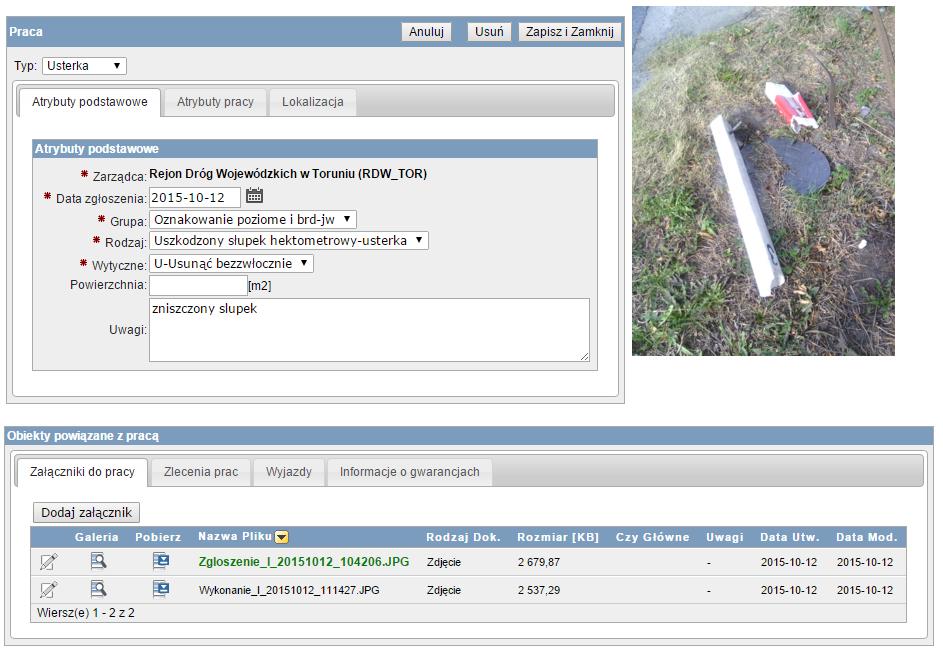Sort by the Rozmiar [KB] column header

pos(558,537)
